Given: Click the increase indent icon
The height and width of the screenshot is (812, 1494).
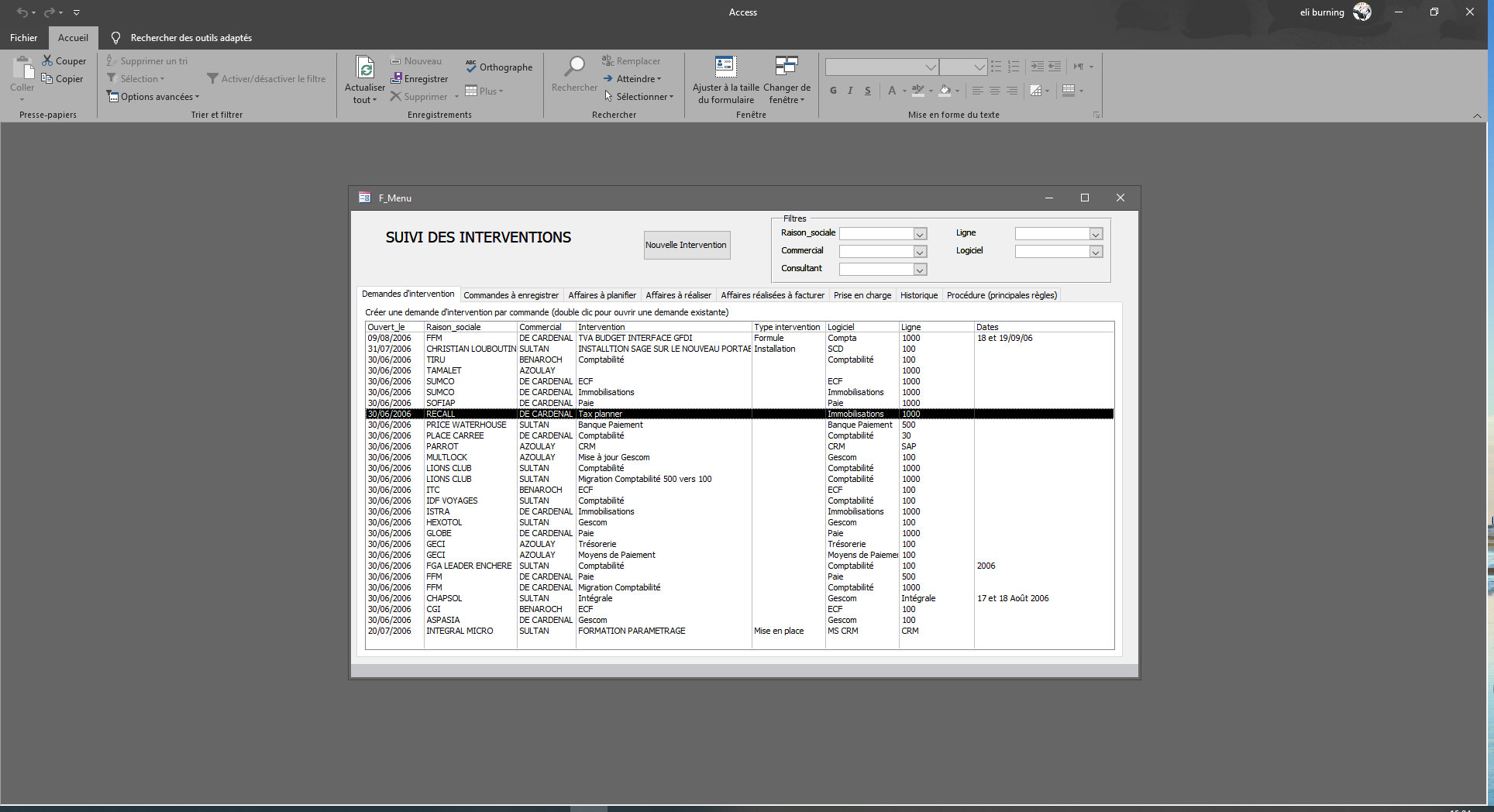Looking at the screenshot, I should pyautogui.click(x=1037, y=67).
